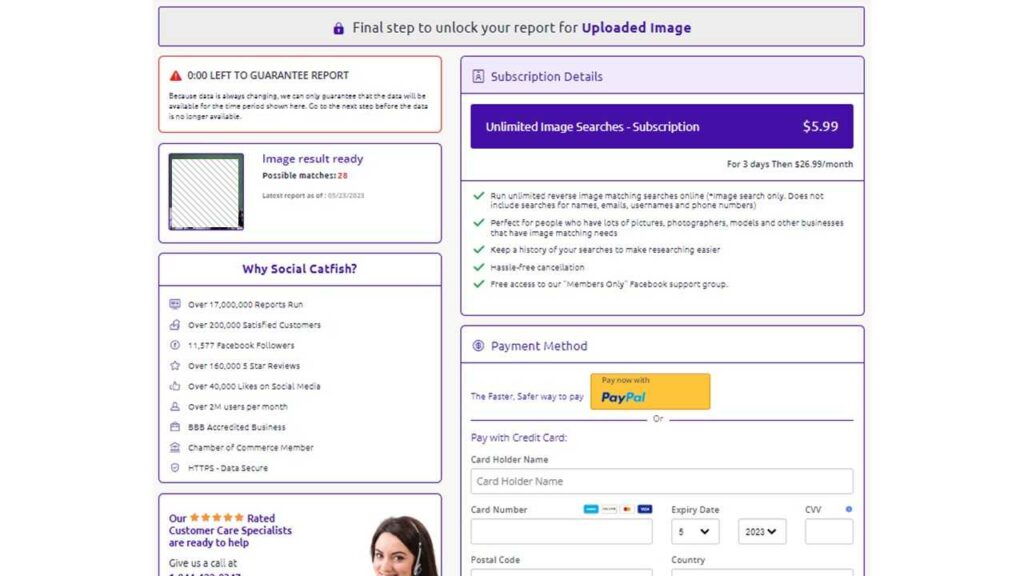The height and width of the screenshot is (576, 1024).
Task: Click 'Pay with Credit Card:' label
Action: tap(519, 438)
